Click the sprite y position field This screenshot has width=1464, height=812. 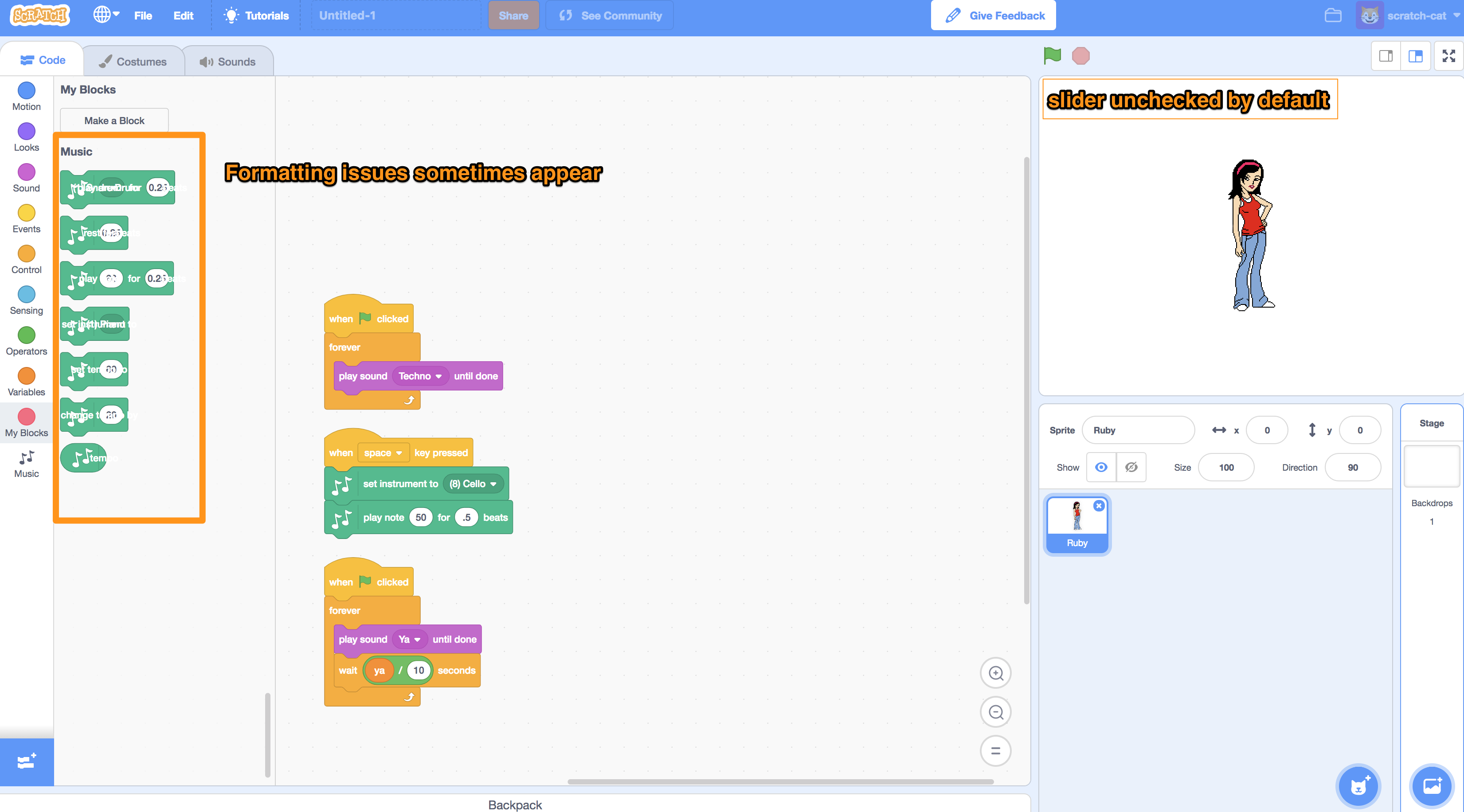1360,430
